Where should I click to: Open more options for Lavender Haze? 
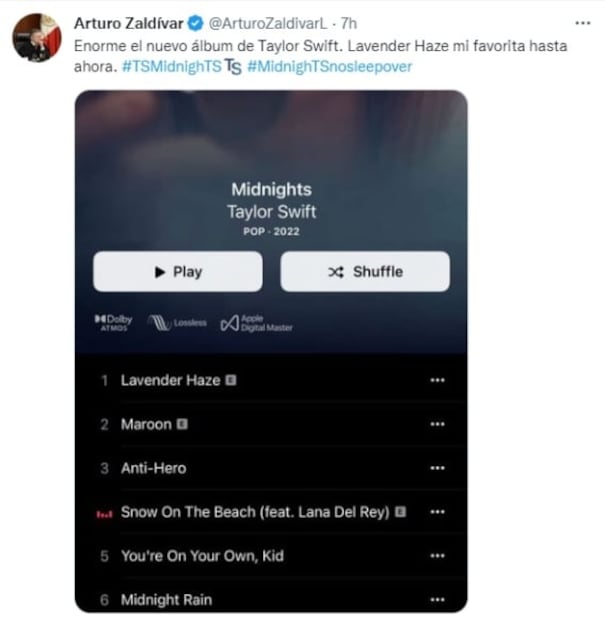436,380
